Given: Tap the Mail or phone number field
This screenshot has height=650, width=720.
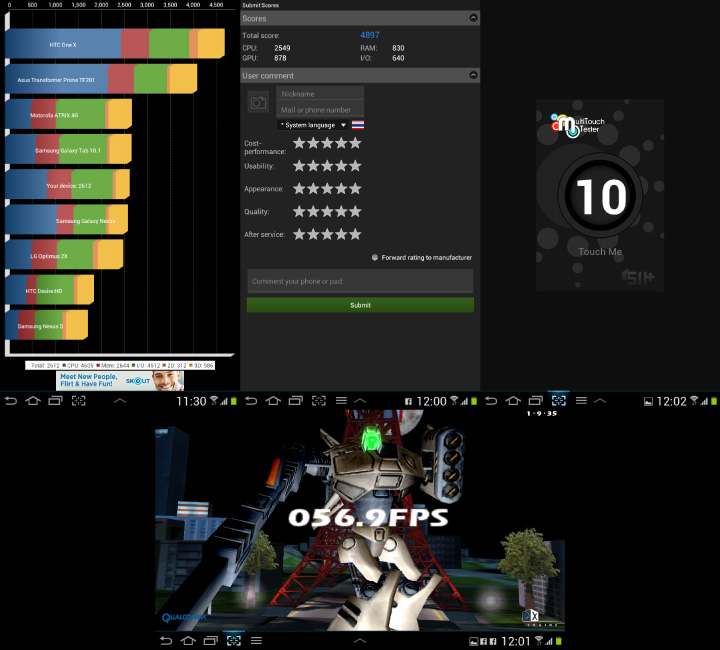Looking at the screenshot, I should (x=320, y=110).
